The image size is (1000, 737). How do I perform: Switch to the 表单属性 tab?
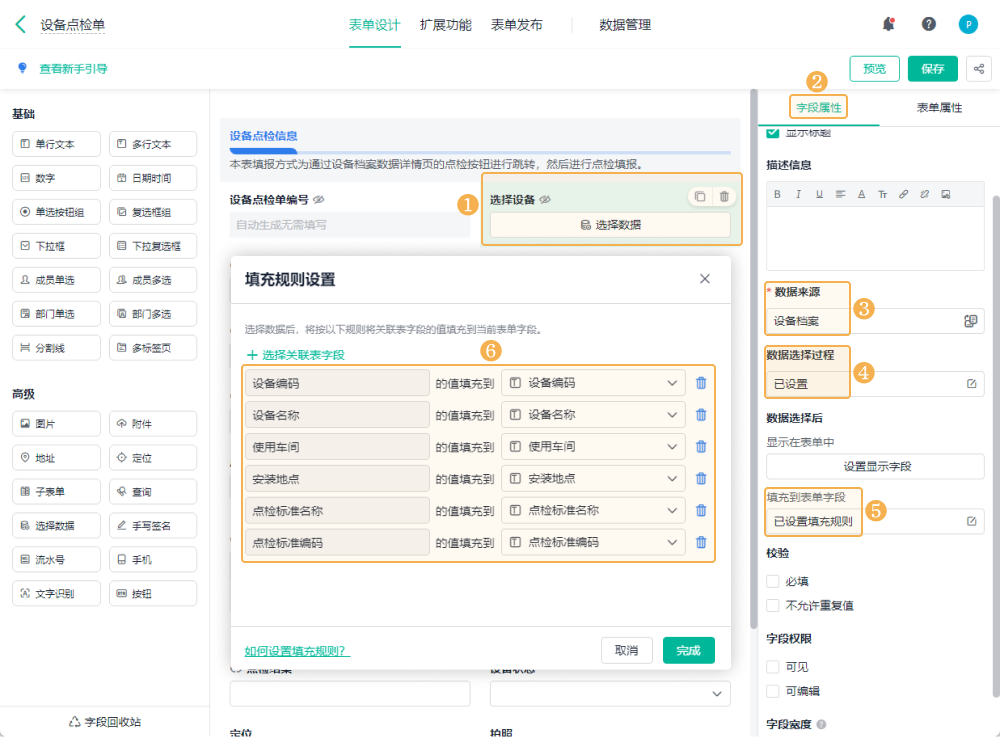point(939,108)
